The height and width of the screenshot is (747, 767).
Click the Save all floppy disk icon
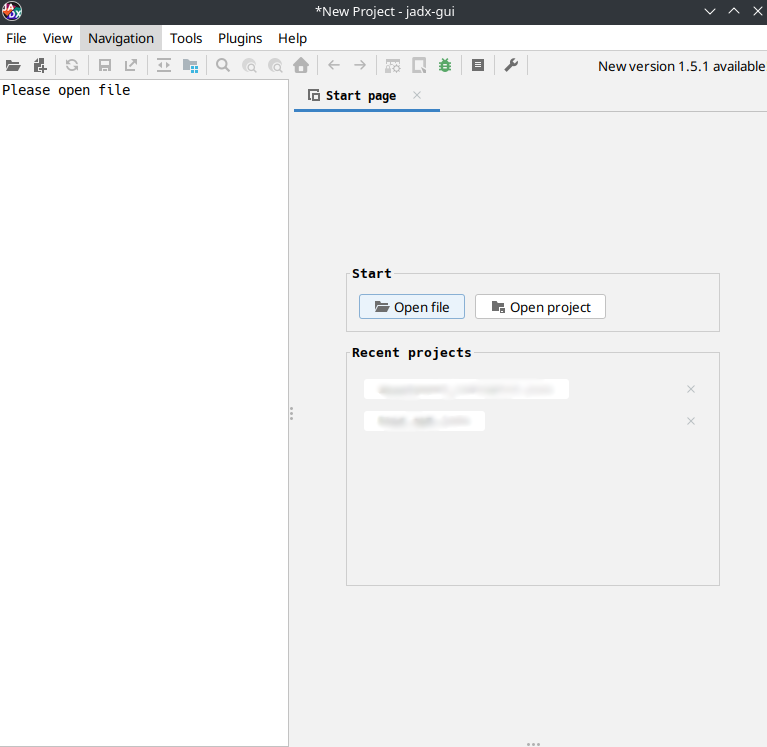click(x=104, y=66)
